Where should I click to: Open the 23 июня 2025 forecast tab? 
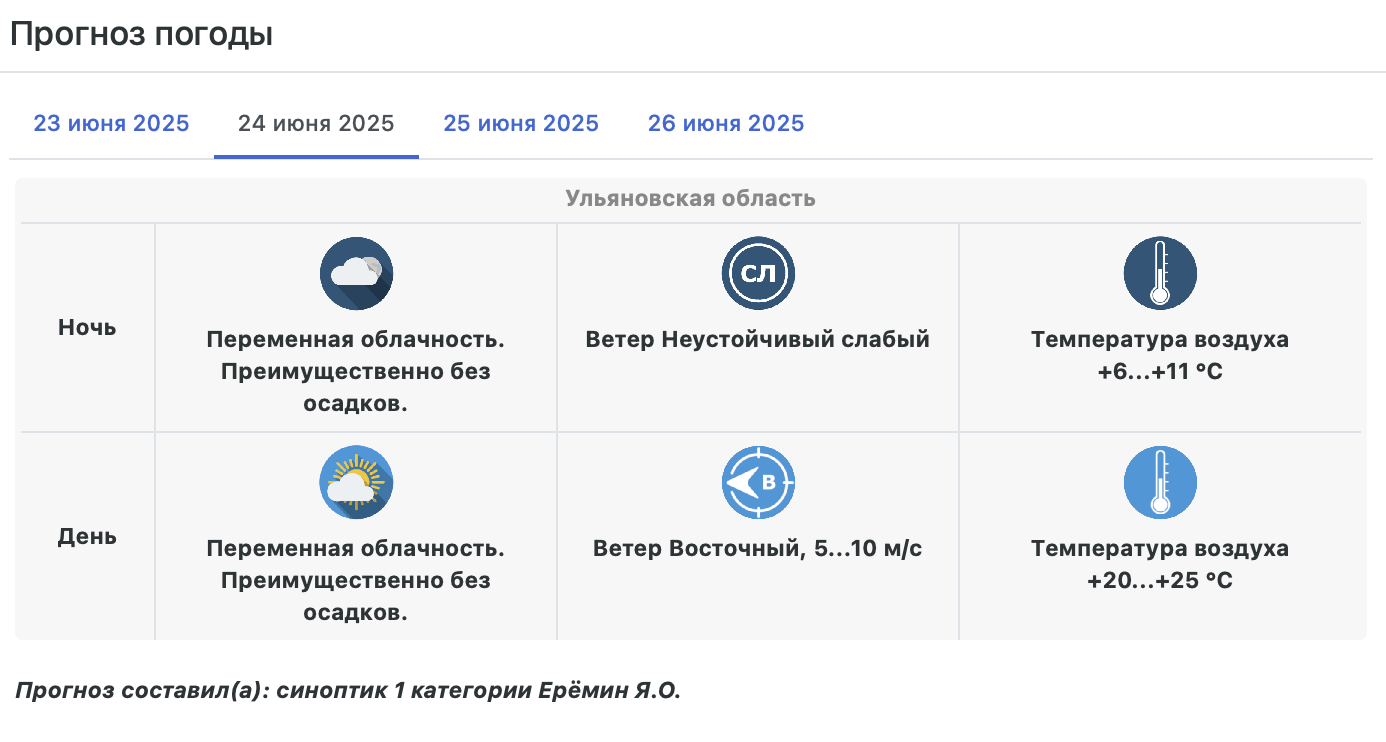(x=111, y=124)
